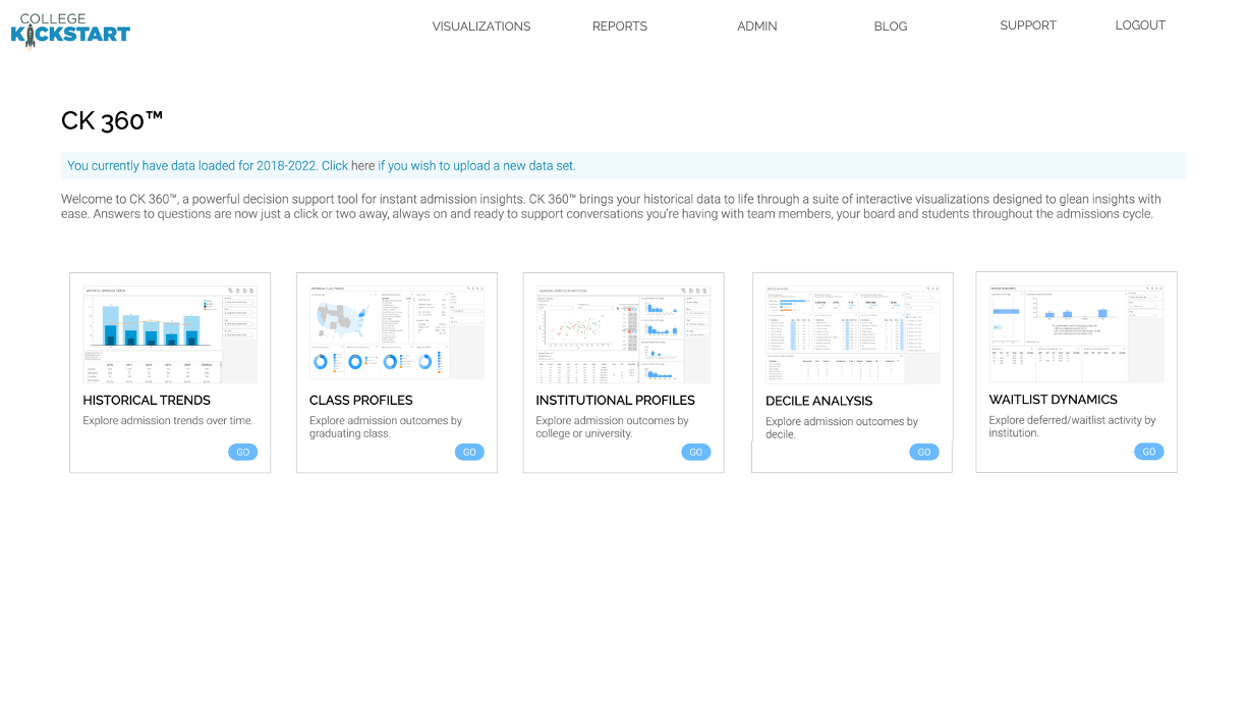Click GO on the Historical Trends card
Viewport: 1248px width, 728px height.
[x=243, y=452]
